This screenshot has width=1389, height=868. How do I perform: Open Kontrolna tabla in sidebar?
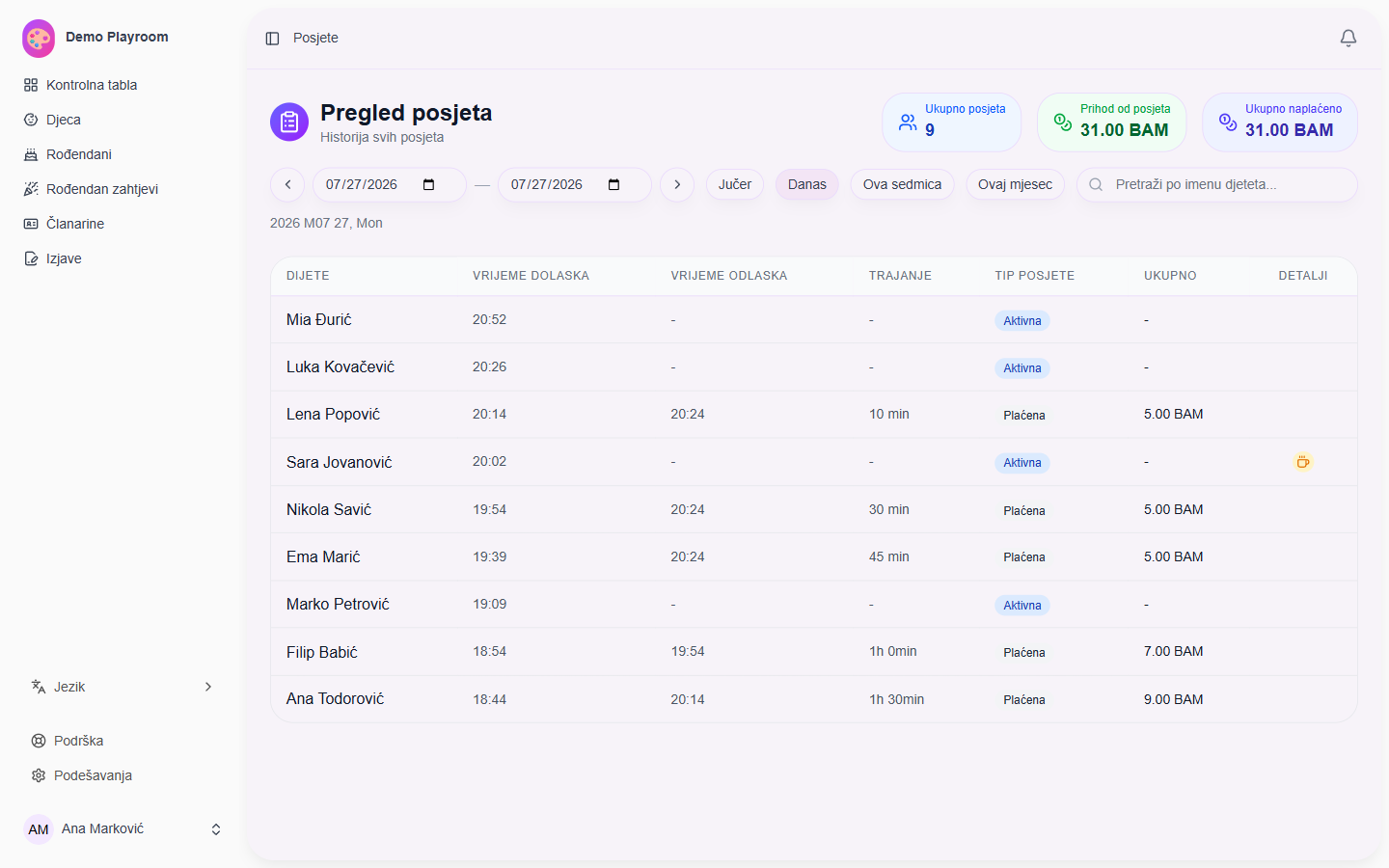click(x=122, y=85)
